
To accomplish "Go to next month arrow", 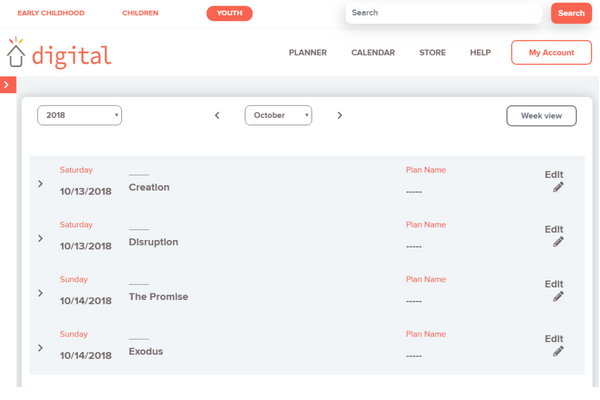I will (339, 115).
